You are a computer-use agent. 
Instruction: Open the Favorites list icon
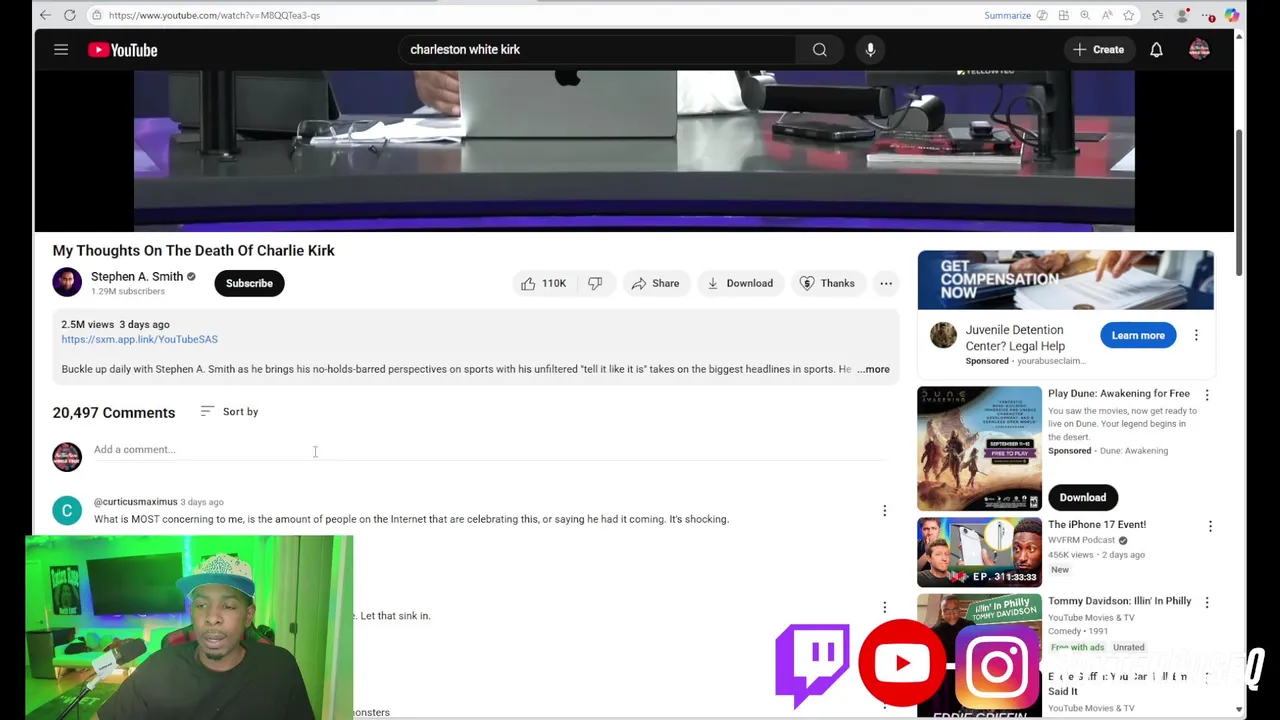(1158, 15)
